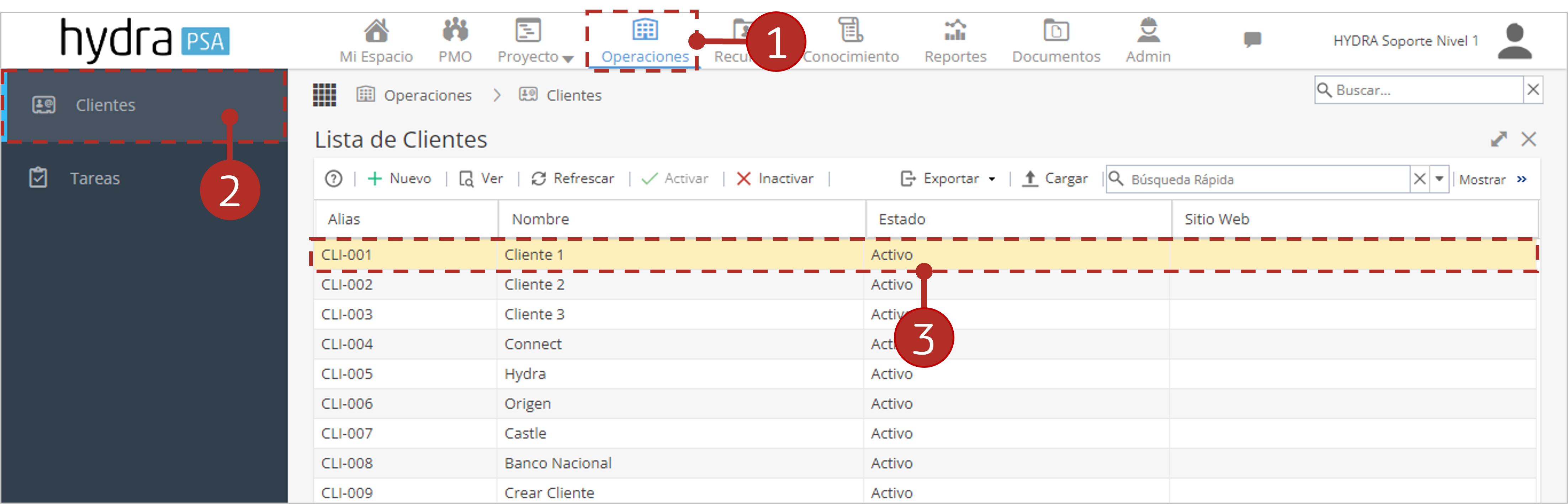Expand the Proyecto dropdown menu
The height and width of the screenshot is (504, 1568).
click(536, 41)
